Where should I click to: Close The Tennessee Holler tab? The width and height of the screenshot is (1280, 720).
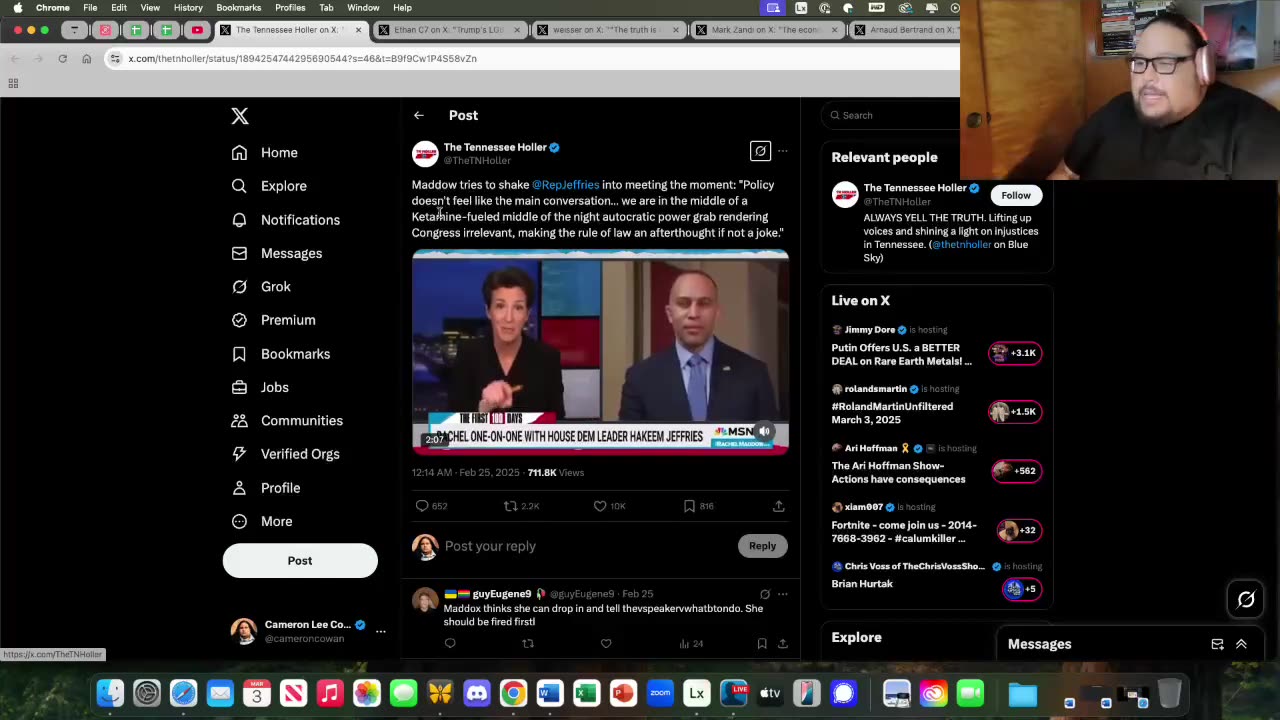coord(358,30)
